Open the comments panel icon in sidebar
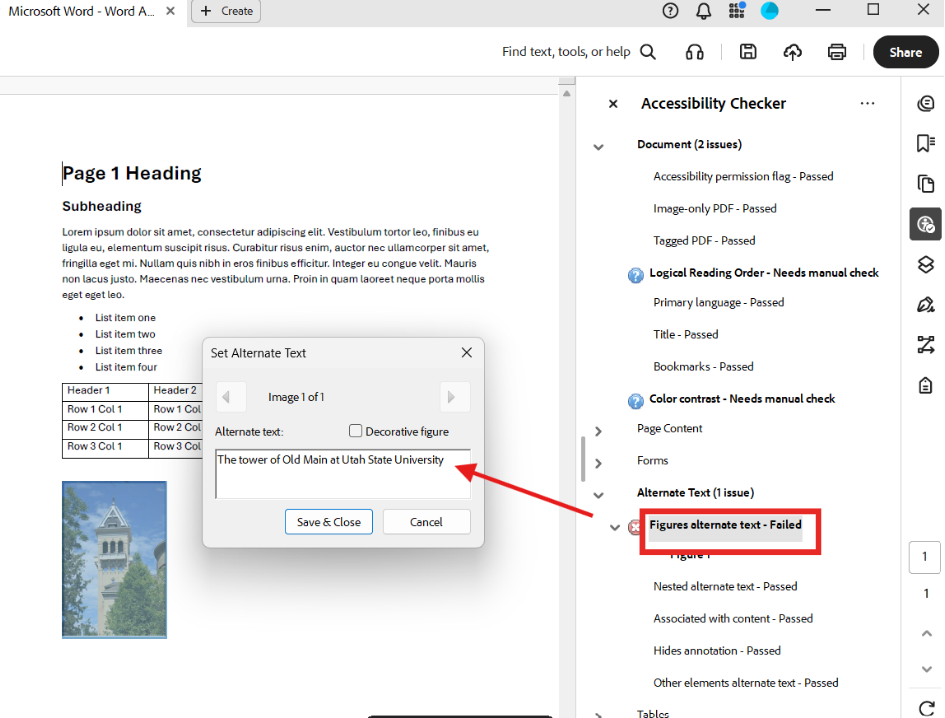The image size is (945, 718). tap(926, 104)
